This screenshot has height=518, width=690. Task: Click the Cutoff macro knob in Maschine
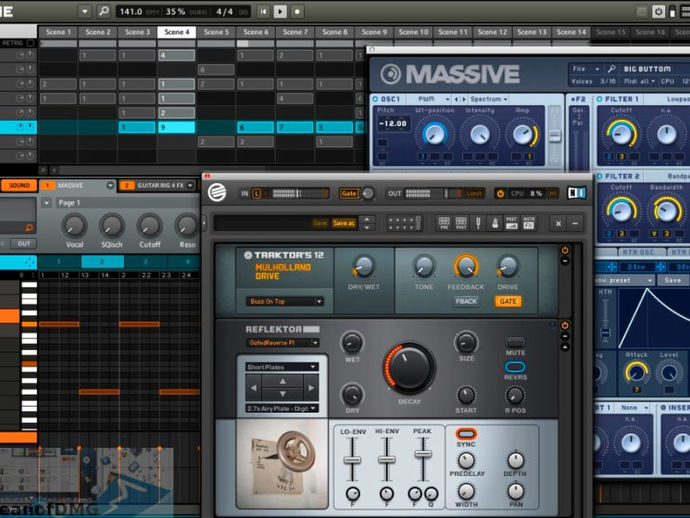click(150, 226)
